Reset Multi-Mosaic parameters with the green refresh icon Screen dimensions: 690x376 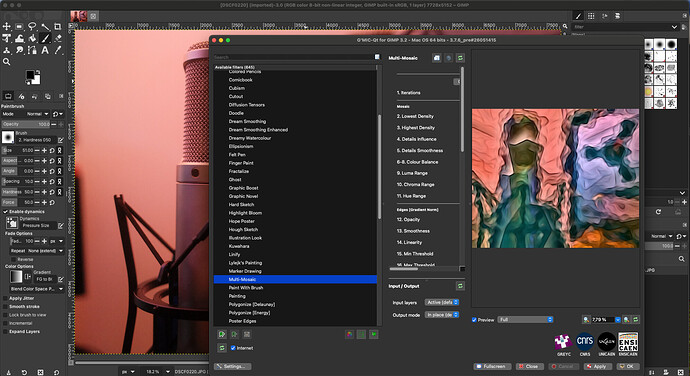(x=460, y=58)
